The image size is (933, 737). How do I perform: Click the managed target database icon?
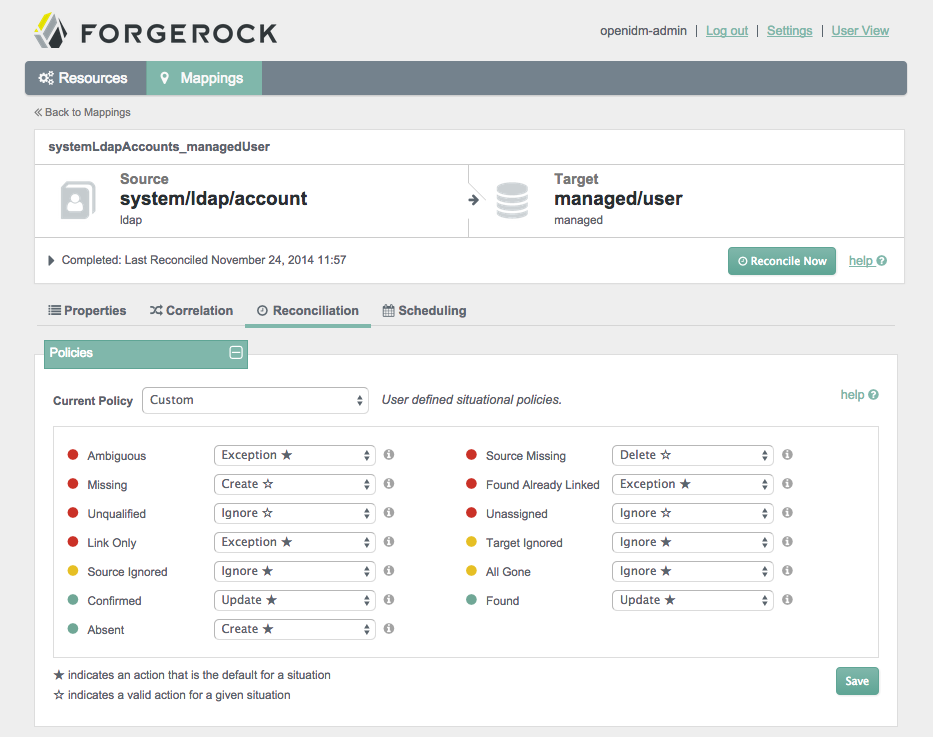click(x=512, y=200)
